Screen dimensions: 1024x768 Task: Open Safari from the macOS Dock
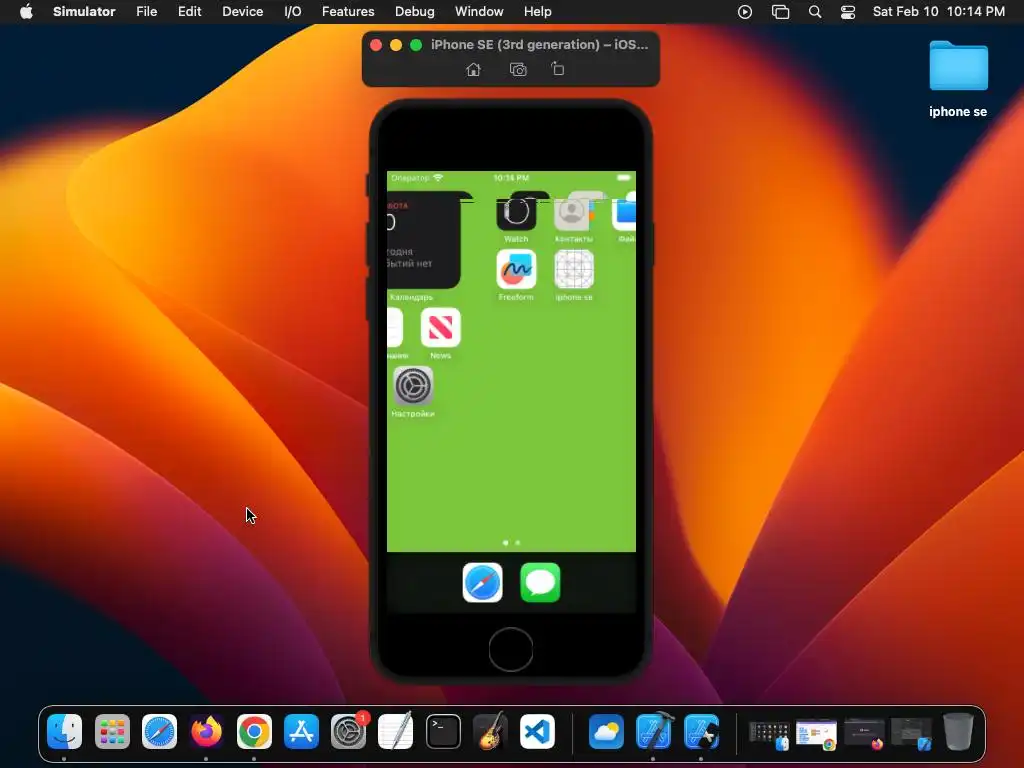coord(159,731)
